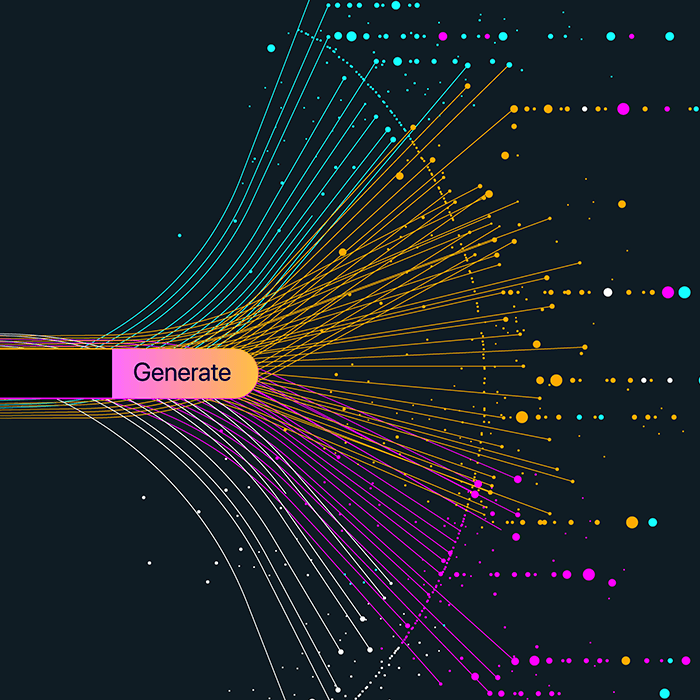Click the isolated cyan dot in the upper left
This screenshot has height=700, width=700.
(x=270, y=47)
